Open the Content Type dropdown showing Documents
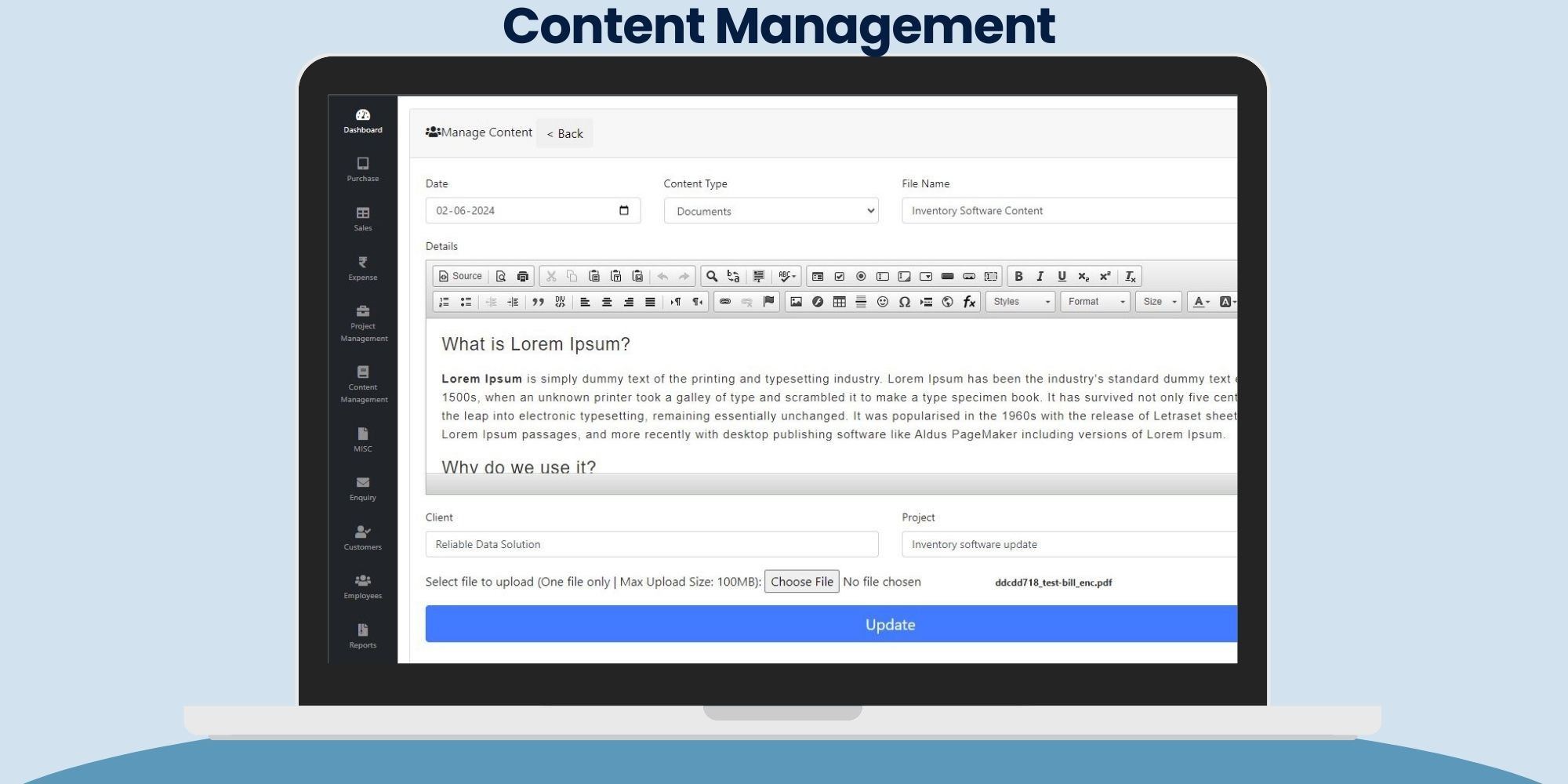This screenshot has width=1568, height=784. click(x=771, y=211)
